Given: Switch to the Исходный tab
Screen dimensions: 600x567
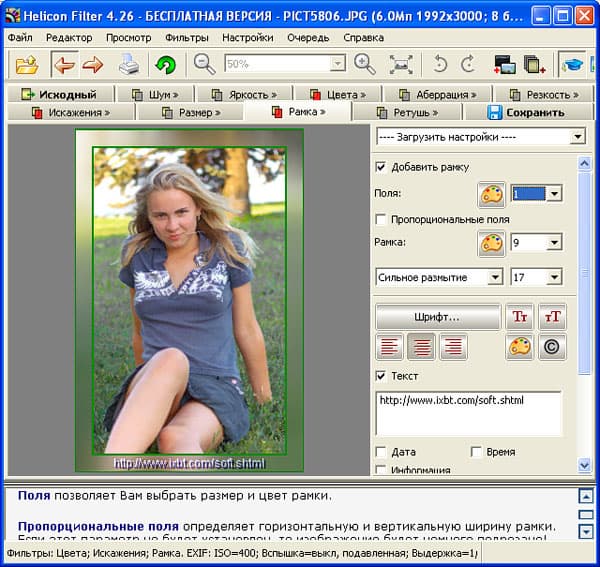Looking at the screenshot, I should pos(60,94).
